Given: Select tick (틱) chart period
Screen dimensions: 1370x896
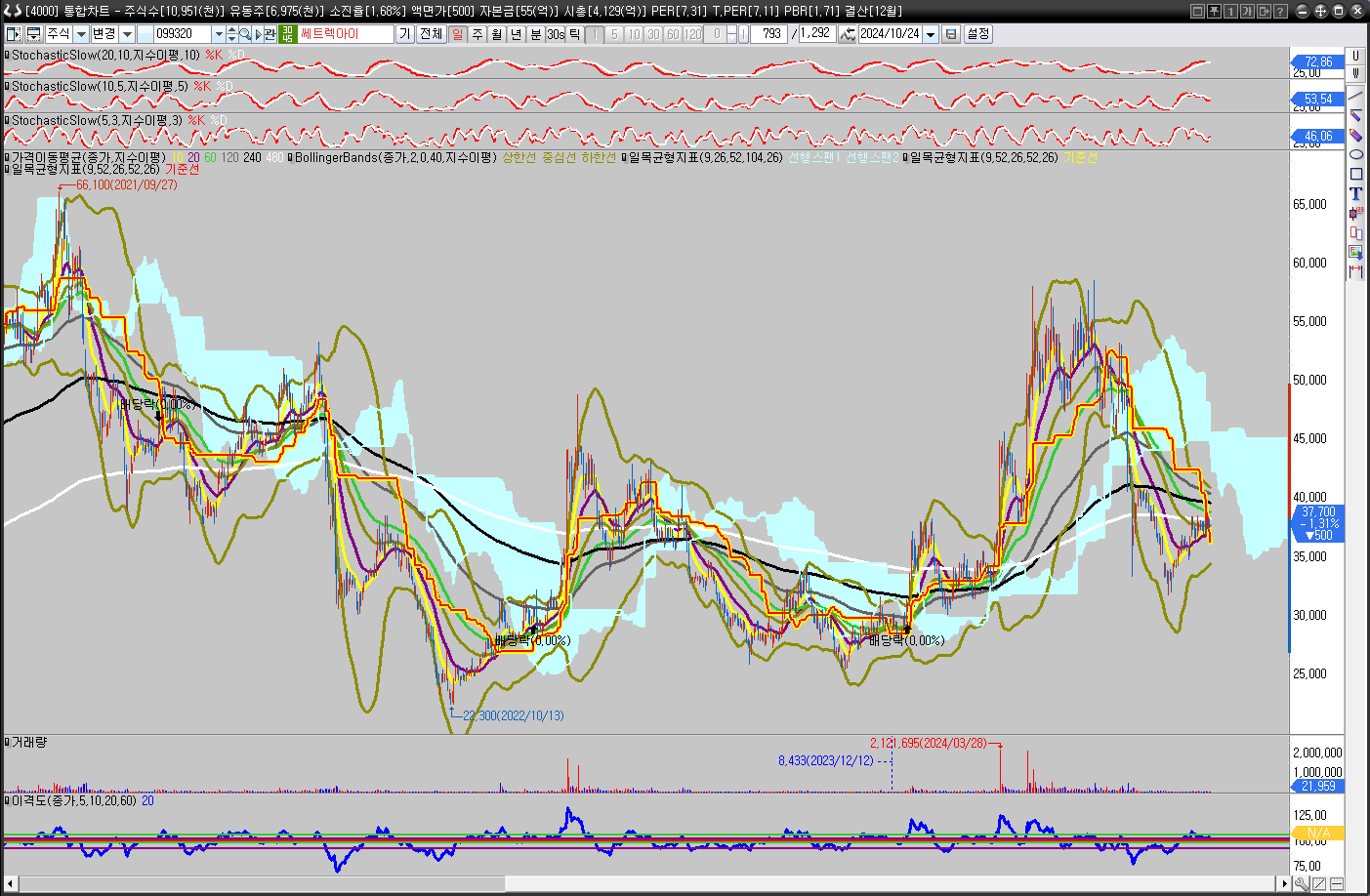Looking at the screenshot, I should point(574,34).
